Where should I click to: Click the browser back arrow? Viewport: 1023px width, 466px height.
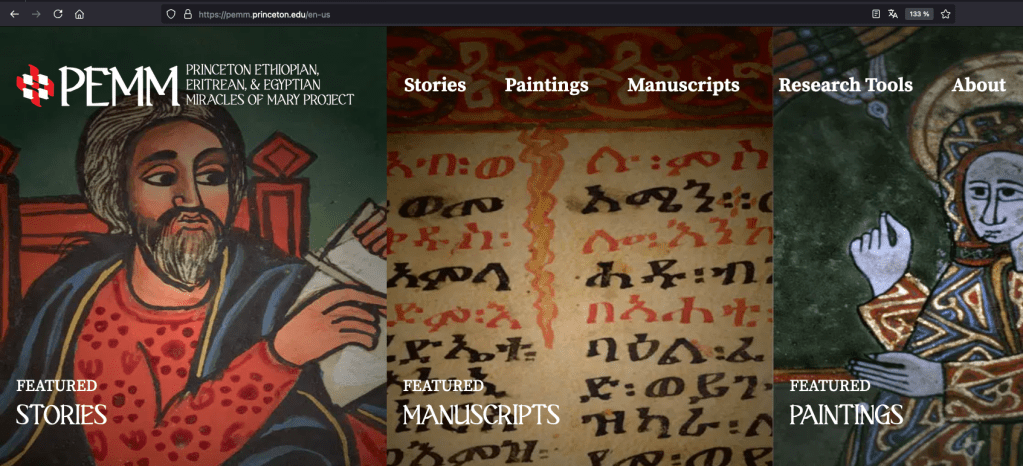[14, 14]
